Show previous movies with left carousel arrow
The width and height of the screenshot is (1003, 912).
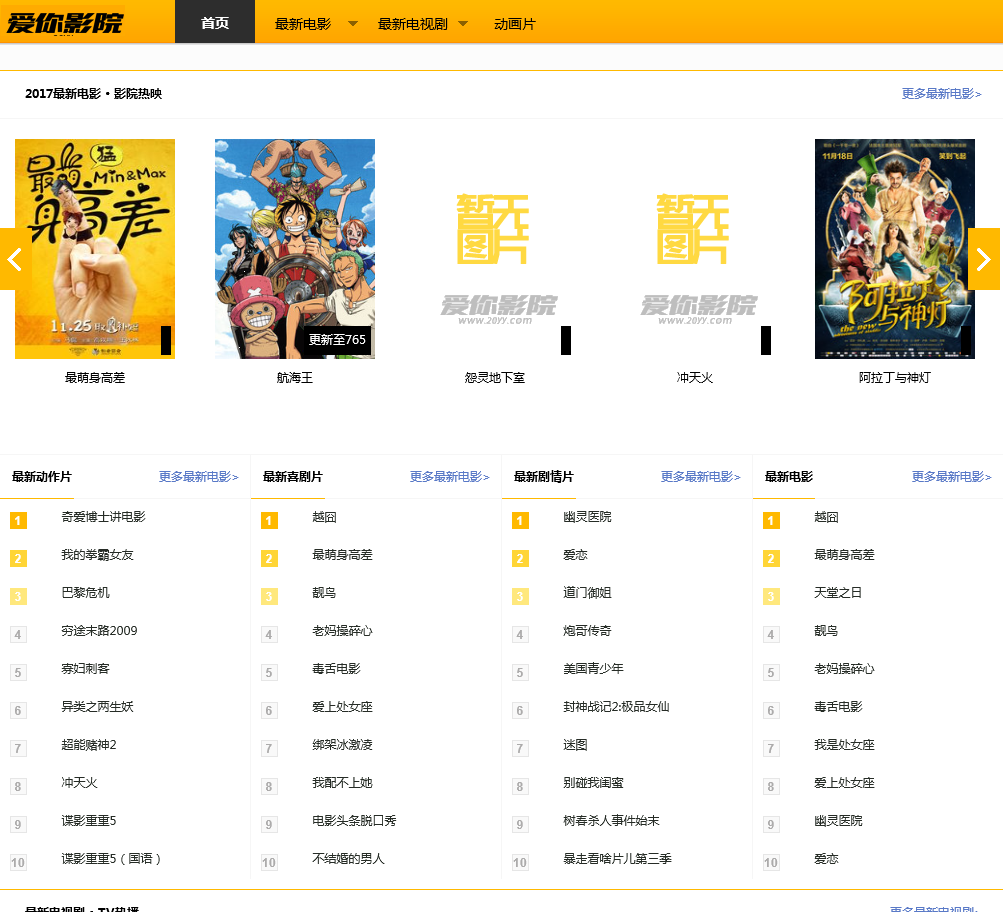[x=15, y=259]
